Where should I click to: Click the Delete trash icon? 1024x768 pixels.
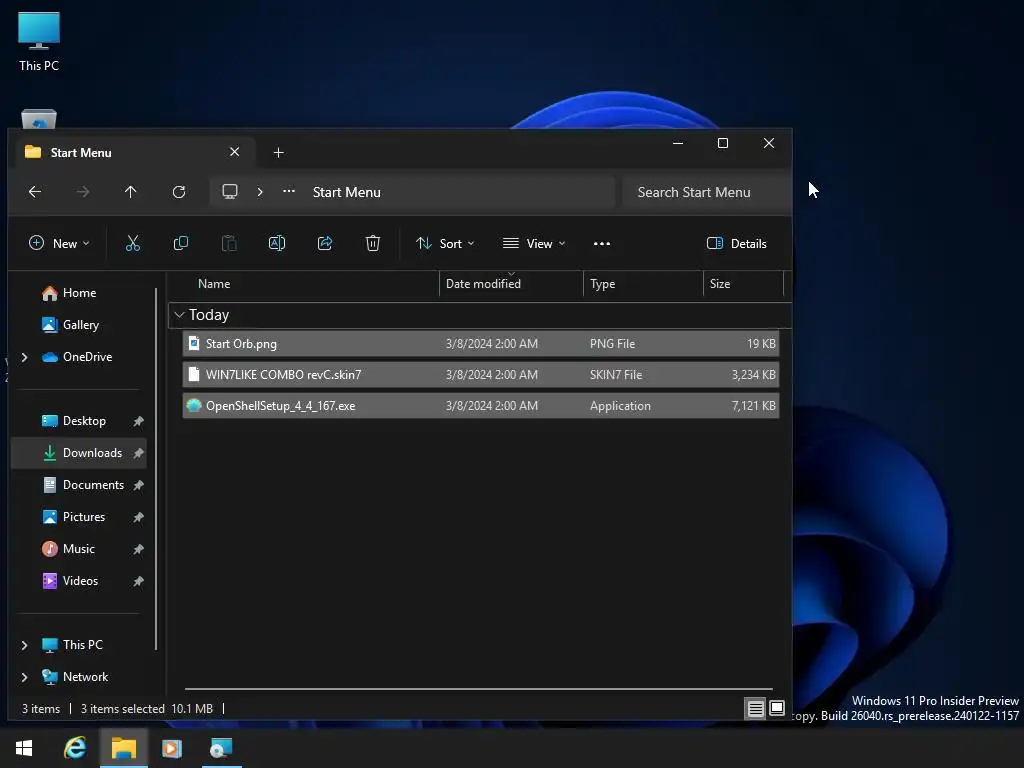click(373, 244)
